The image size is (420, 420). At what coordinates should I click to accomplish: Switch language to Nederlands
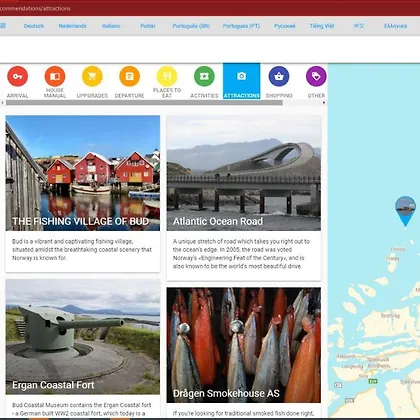tap(72, 26)
